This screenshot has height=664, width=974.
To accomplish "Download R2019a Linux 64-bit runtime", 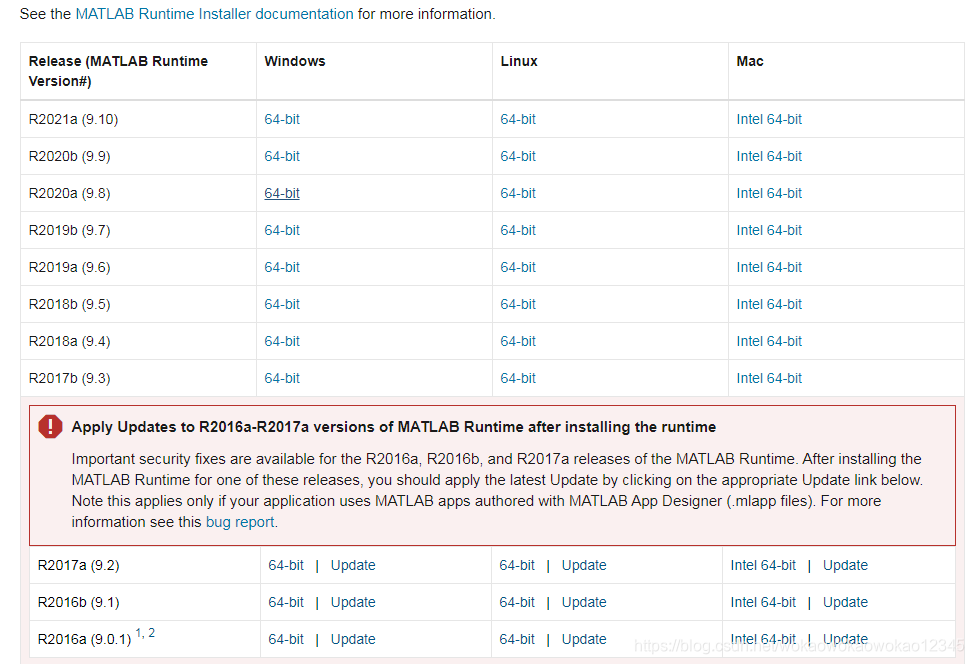I will pos(518,267).
